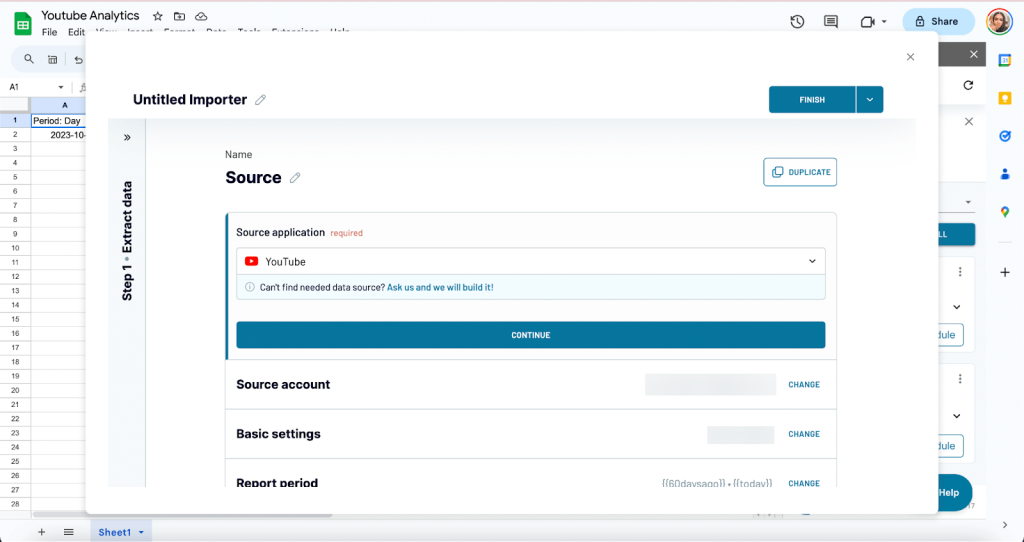Click CHANGE for Report period
The height and width of the screenshot is (542, 1024).
[x=804, y=483]
